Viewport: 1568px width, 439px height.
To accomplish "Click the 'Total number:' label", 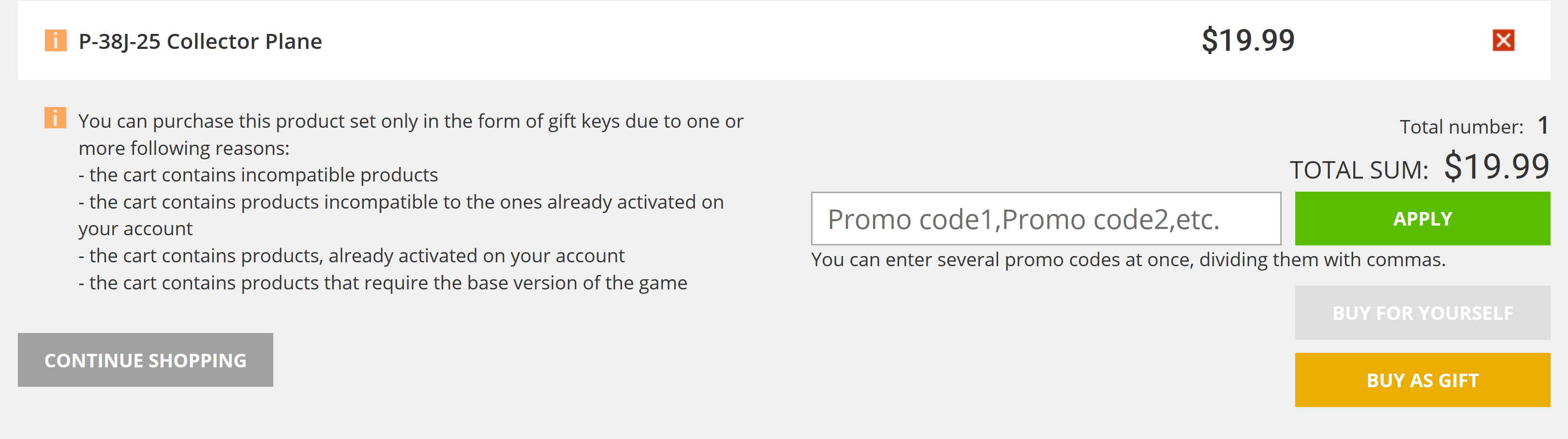I will pyautogui.click(x=1461, y=127).
